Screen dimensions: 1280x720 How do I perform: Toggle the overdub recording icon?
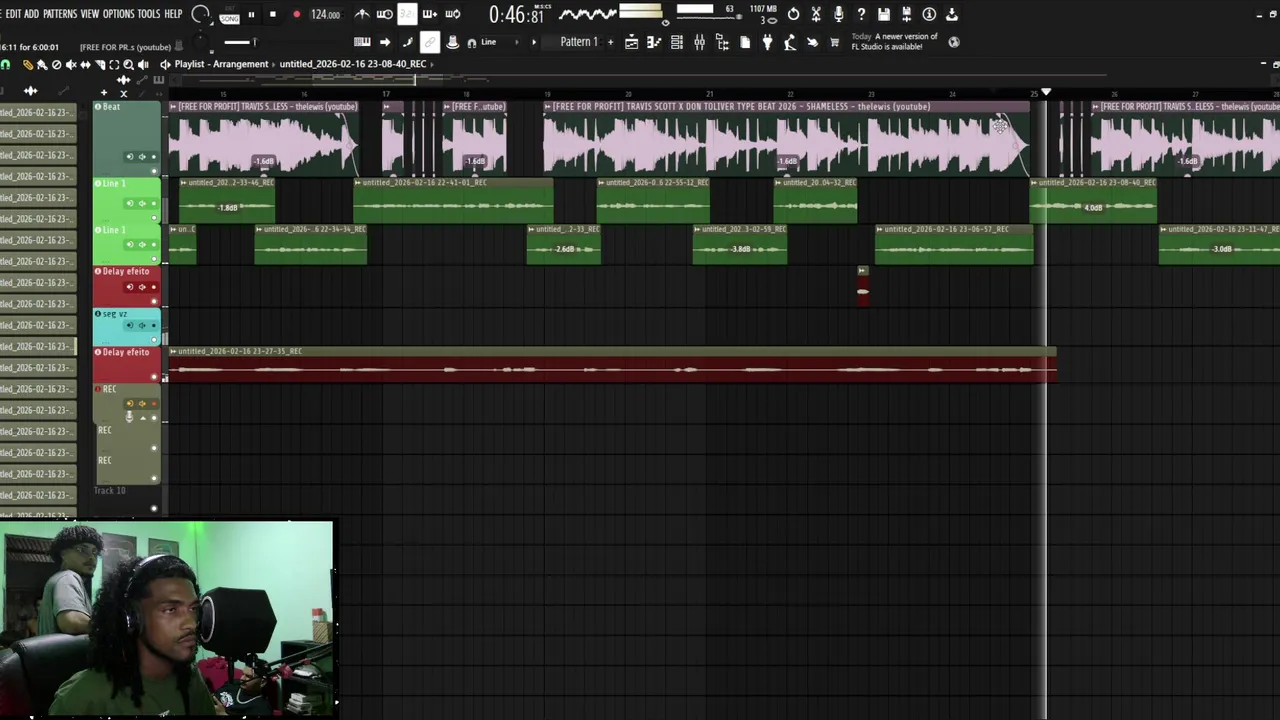click(430, 14)
